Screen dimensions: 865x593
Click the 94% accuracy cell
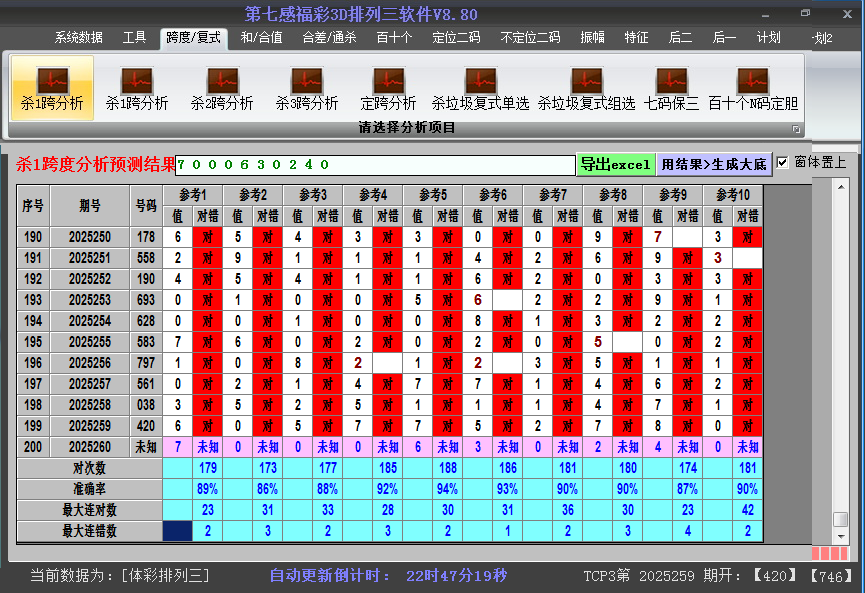(447, 489)
